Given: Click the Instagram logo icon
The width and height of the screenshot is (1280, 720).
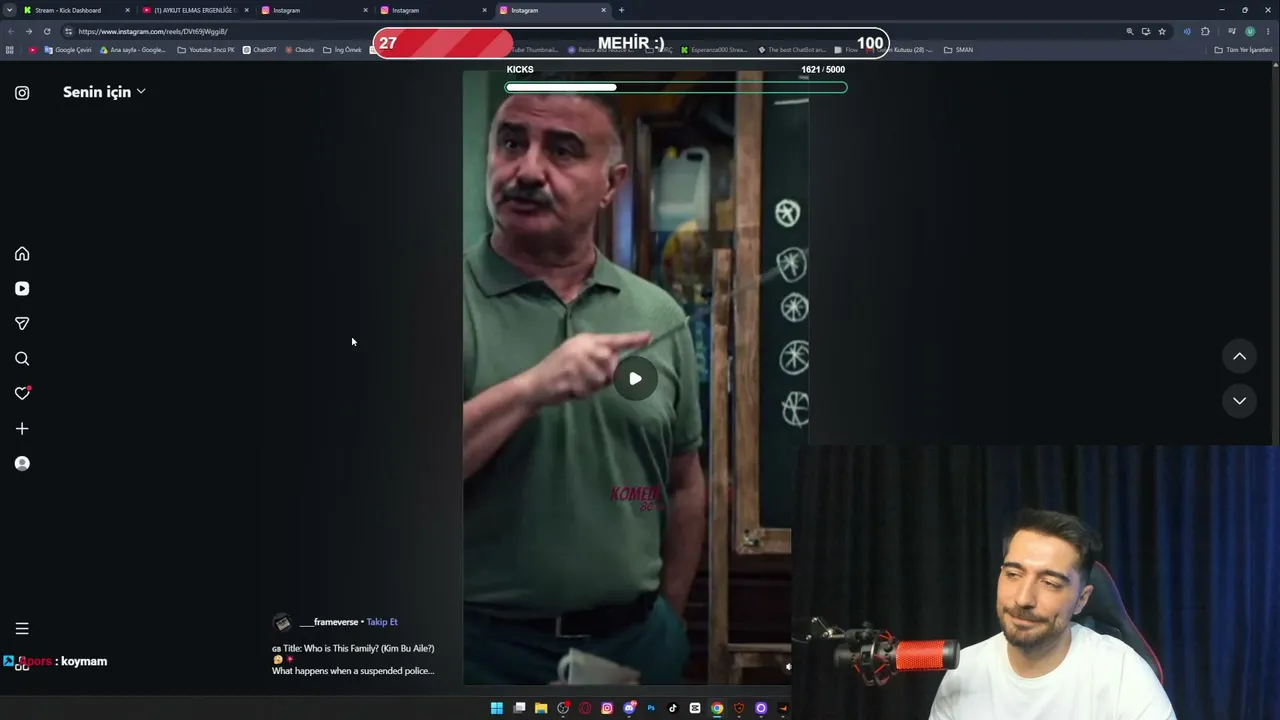Looking at the screenshot, I should (x=22, y=93).
